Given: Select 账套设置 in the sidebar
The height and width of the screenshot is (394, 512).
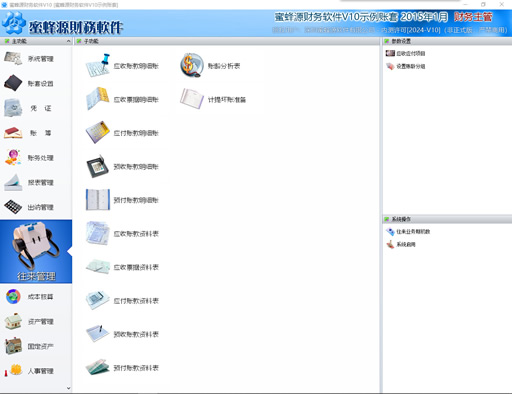Looking at the screenshot, I should pos(36,83).
